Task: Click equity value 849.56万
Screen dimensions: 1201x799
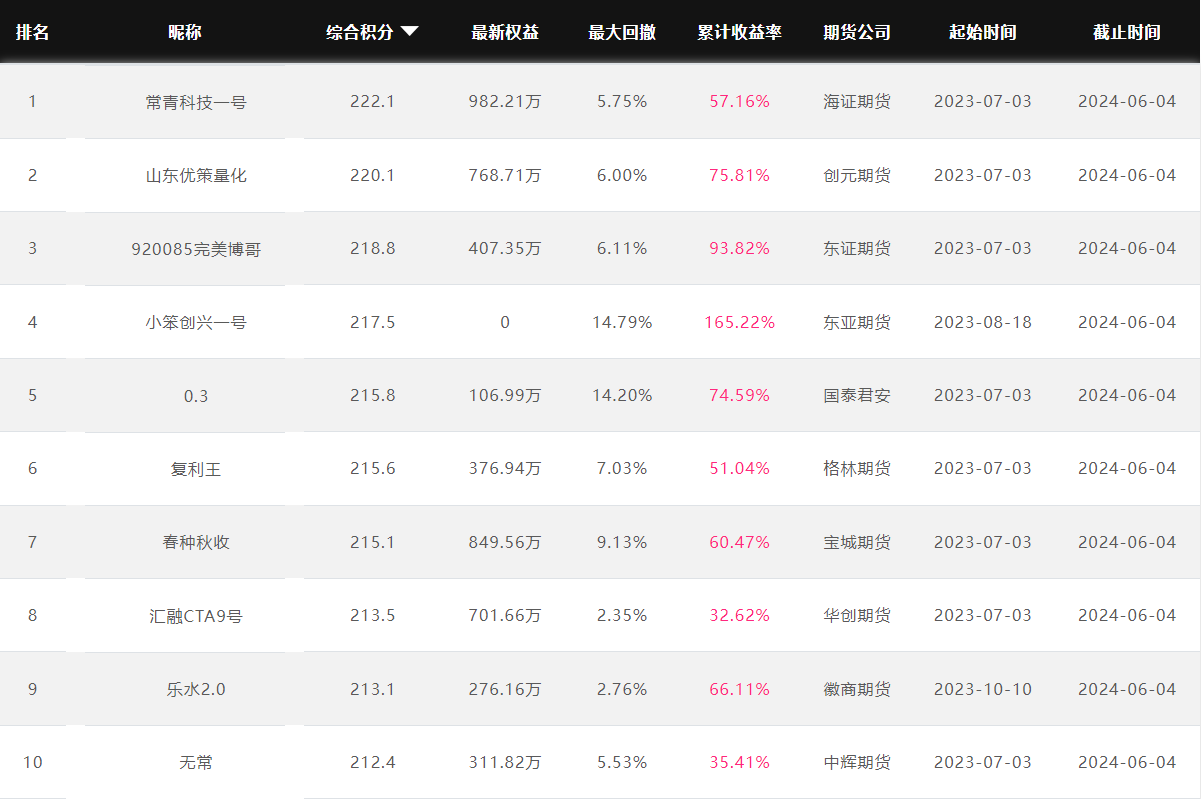Action: coord(505,542)
